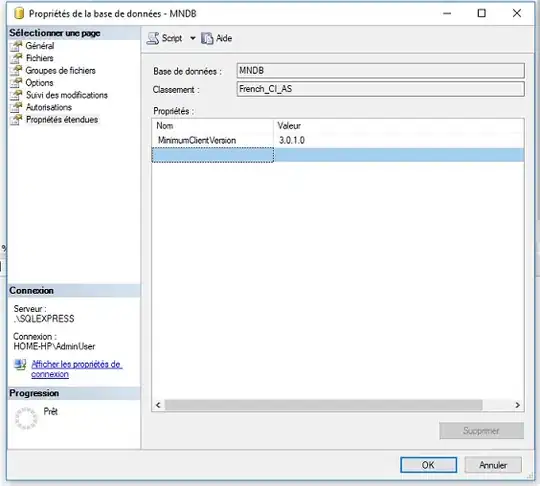Screen dimensions: 540x486
Task: Click the Options page icon
Action: coord(16,83)
